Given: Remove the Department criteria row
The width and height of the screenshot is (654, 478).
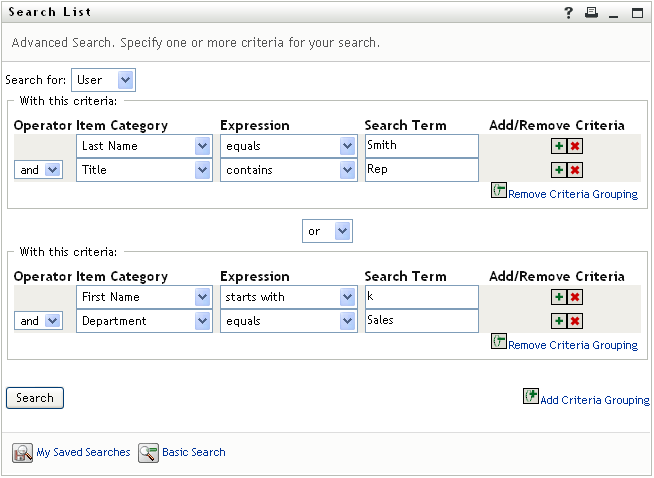Looking at the screenshot, I should point(575,321).
